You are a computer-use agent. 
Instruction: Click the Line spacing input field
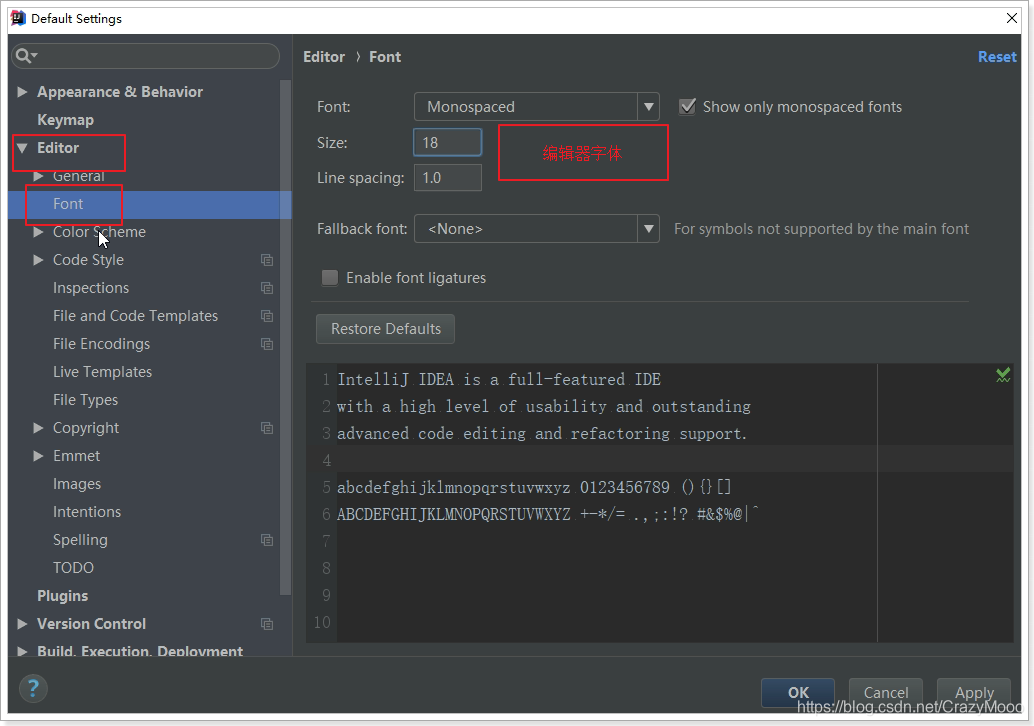[448, 178]
